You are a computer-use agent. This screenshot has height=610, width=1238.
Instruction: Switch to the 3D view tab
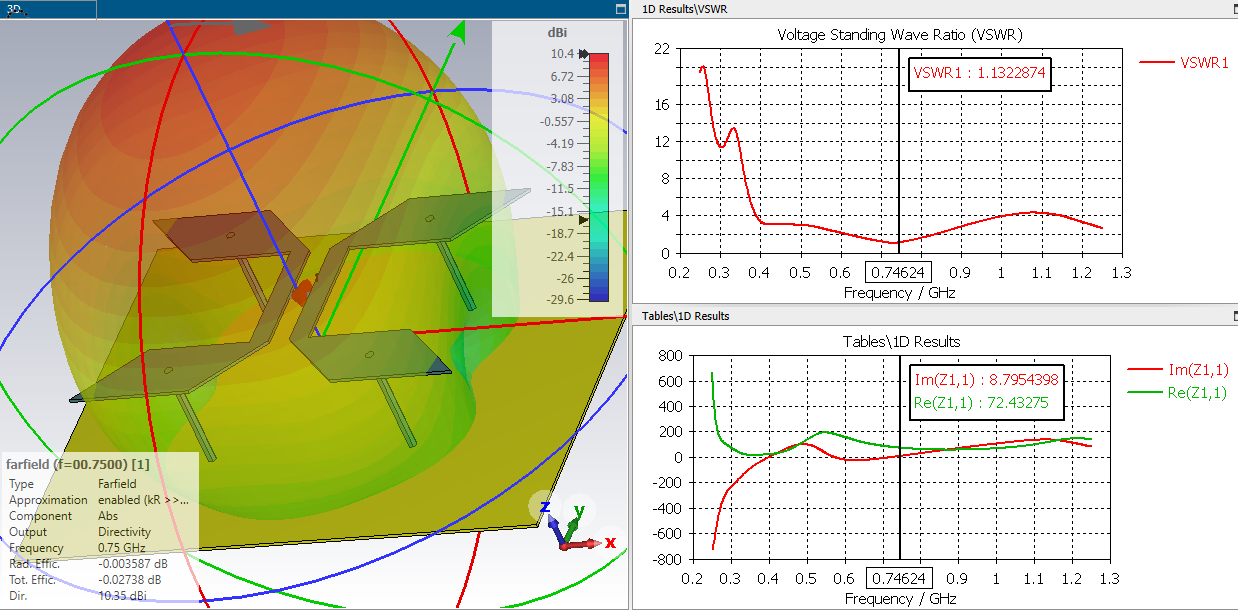coord(48,9)
